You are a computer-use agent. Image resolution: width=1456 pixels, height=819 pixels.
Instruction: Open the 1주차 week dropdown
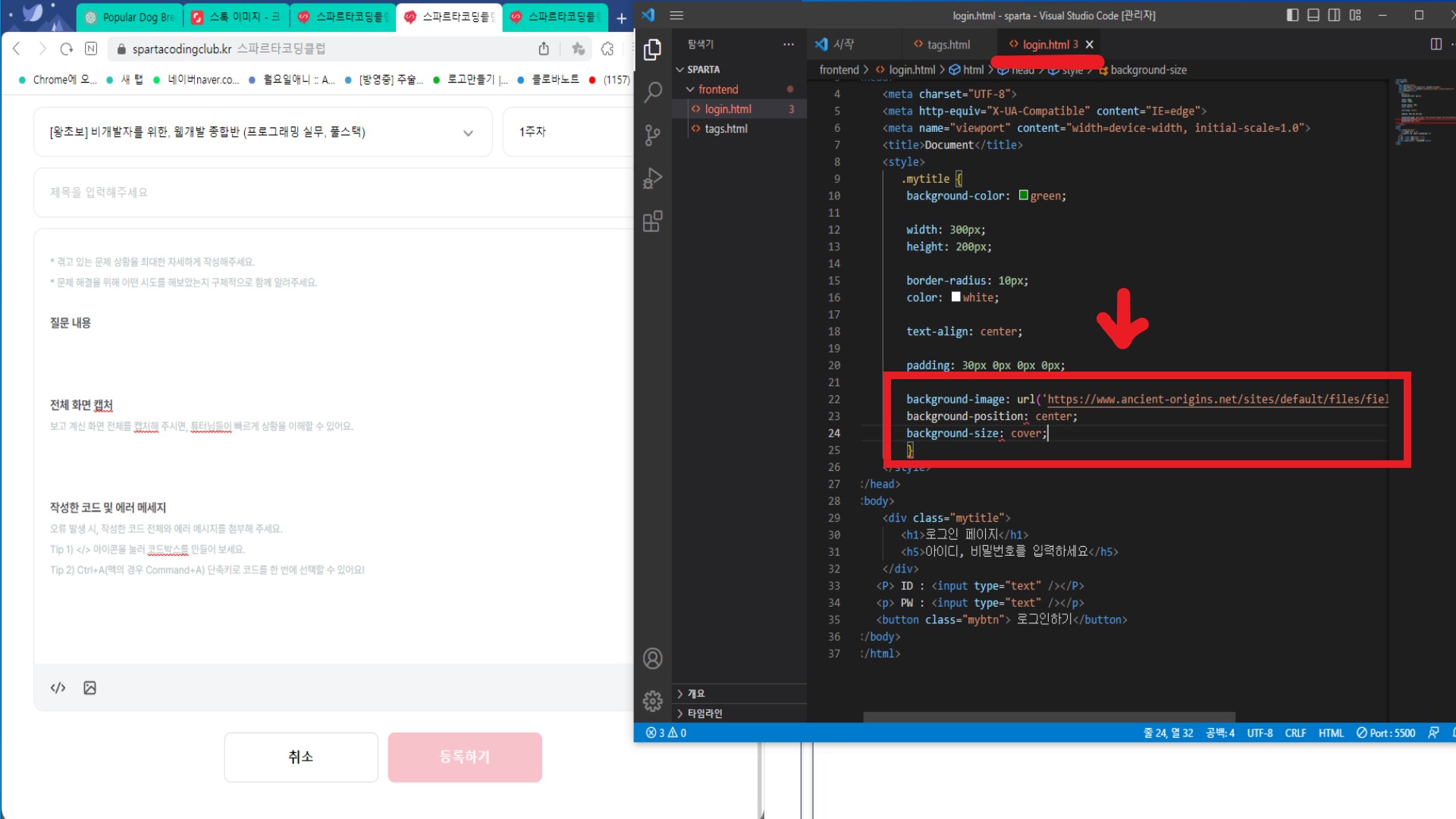coord(567,132)
